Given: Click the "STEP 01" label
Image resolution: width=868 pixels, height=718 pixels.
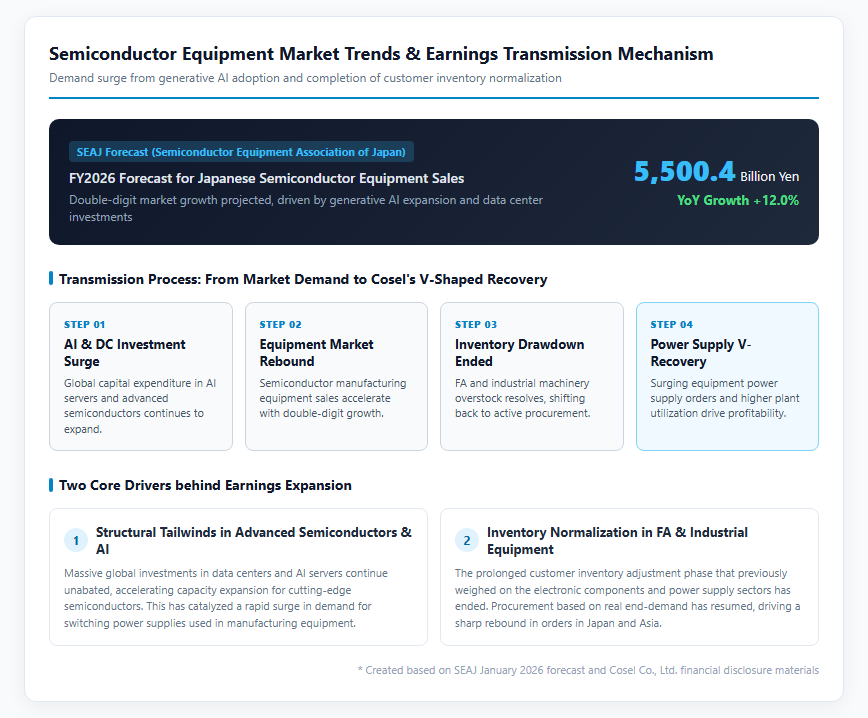Looking at the screenshot, I should (84, 324).
